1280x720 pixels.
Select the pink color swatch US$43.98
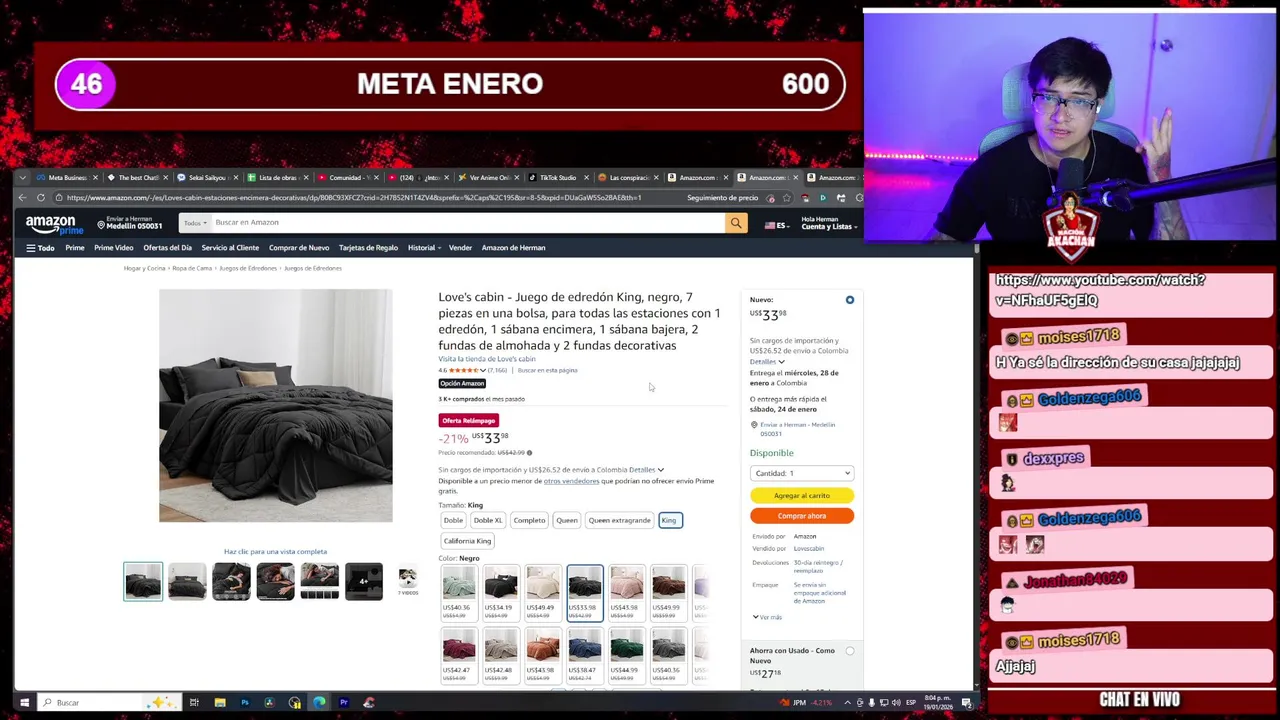click(x=627, y=593)
